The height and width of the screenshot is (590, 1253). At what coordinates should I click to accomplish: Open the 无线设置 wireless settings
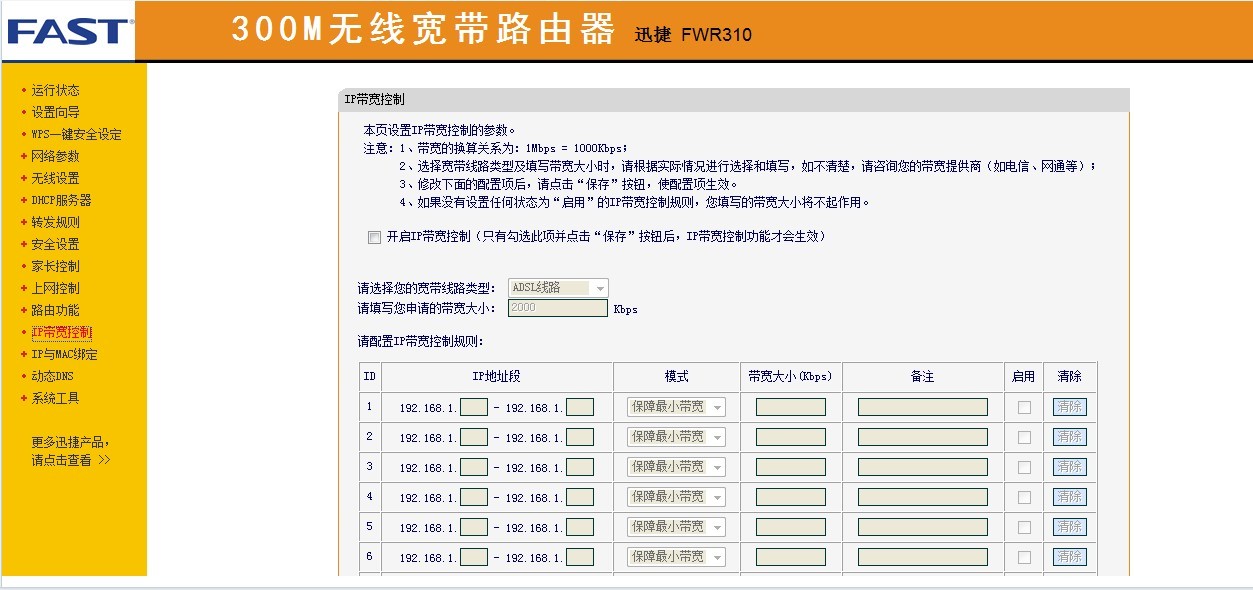click(54, 178)
